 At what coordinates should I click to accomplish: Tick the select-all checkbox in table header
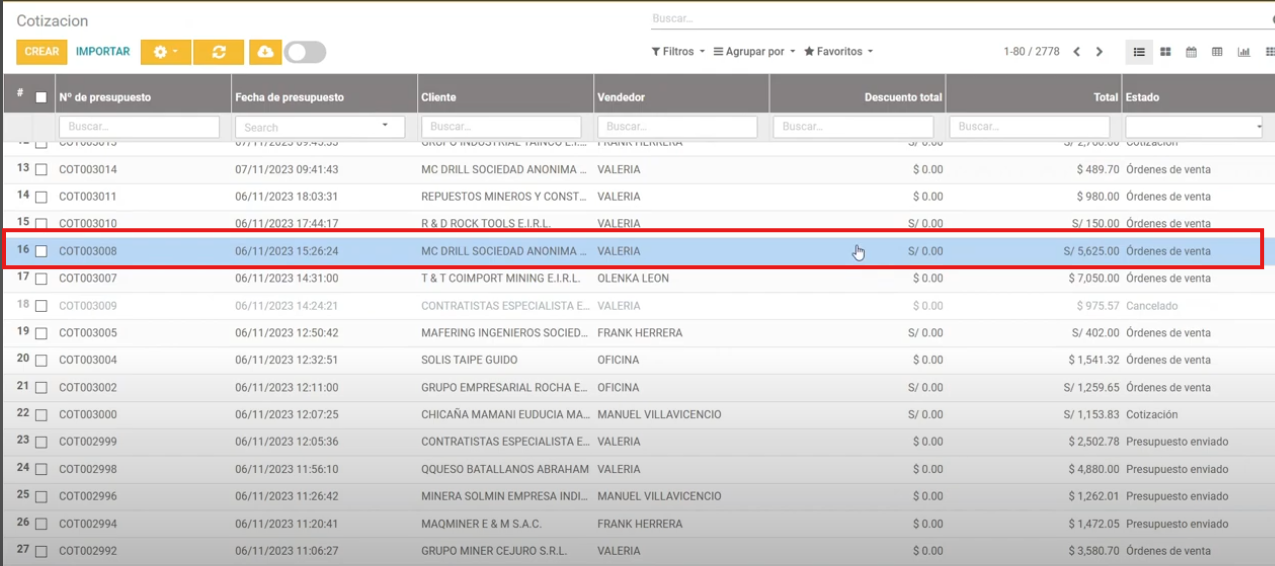(x=41, y=98)
